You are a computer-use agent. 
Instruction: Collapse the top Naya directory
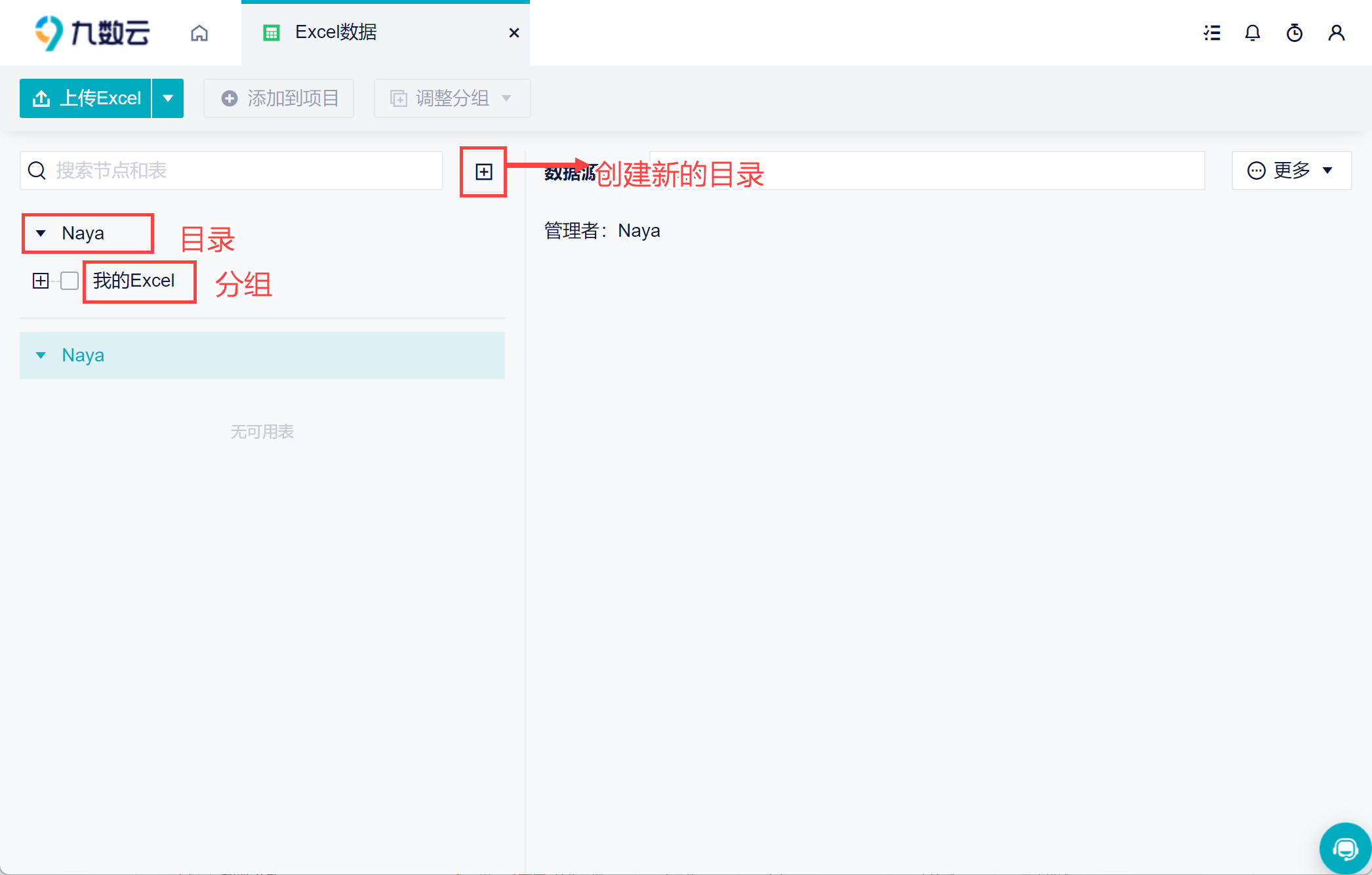[x=41, y=234]
